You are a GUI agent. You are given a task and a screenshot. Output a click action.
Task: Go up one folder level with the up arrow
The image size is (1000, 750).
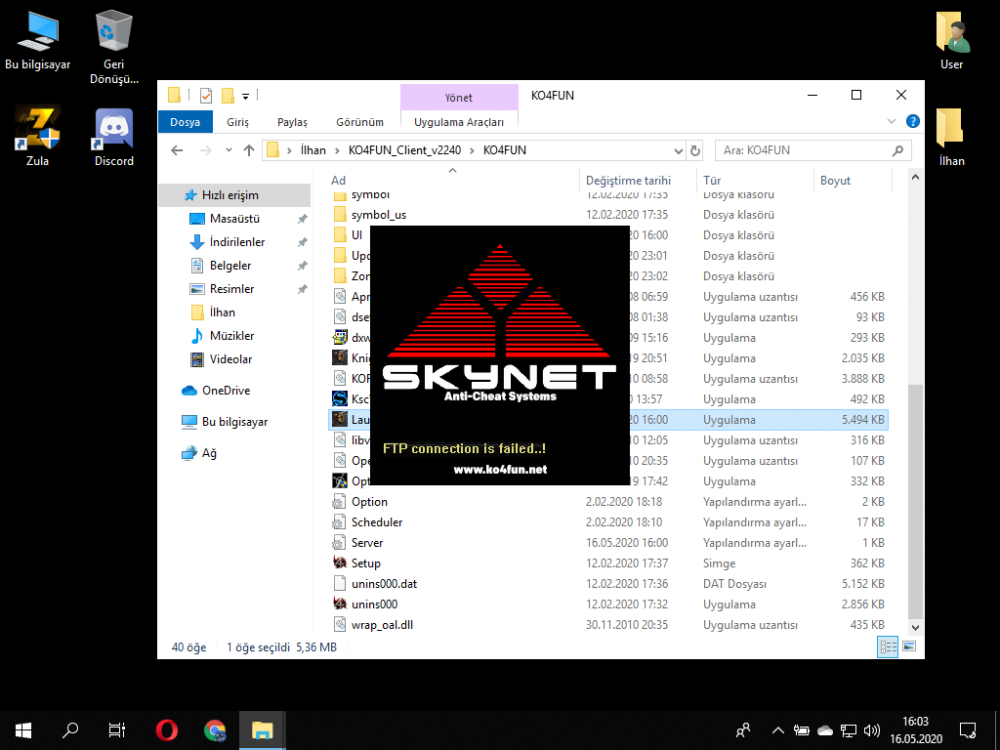pos(248,151)
